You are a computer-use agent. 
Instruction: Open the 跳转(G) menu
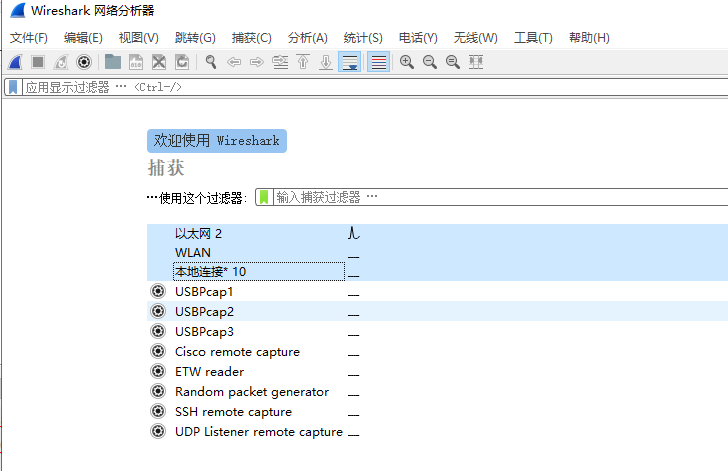(x=195, y=38)
